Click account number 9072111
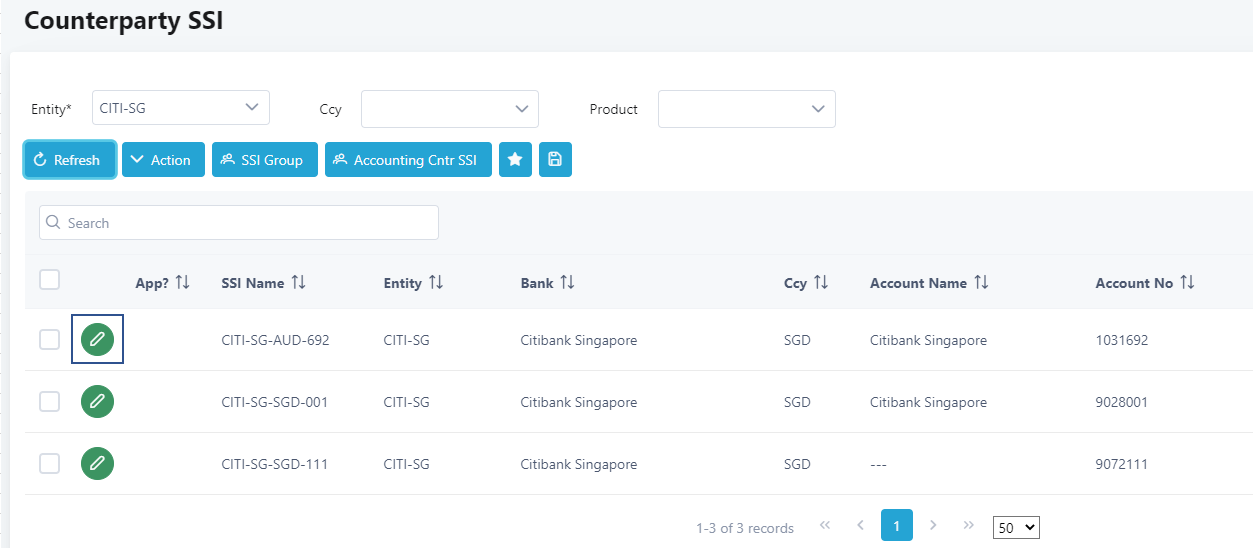Screen dimensions: 1253x548 [1122, 464]
